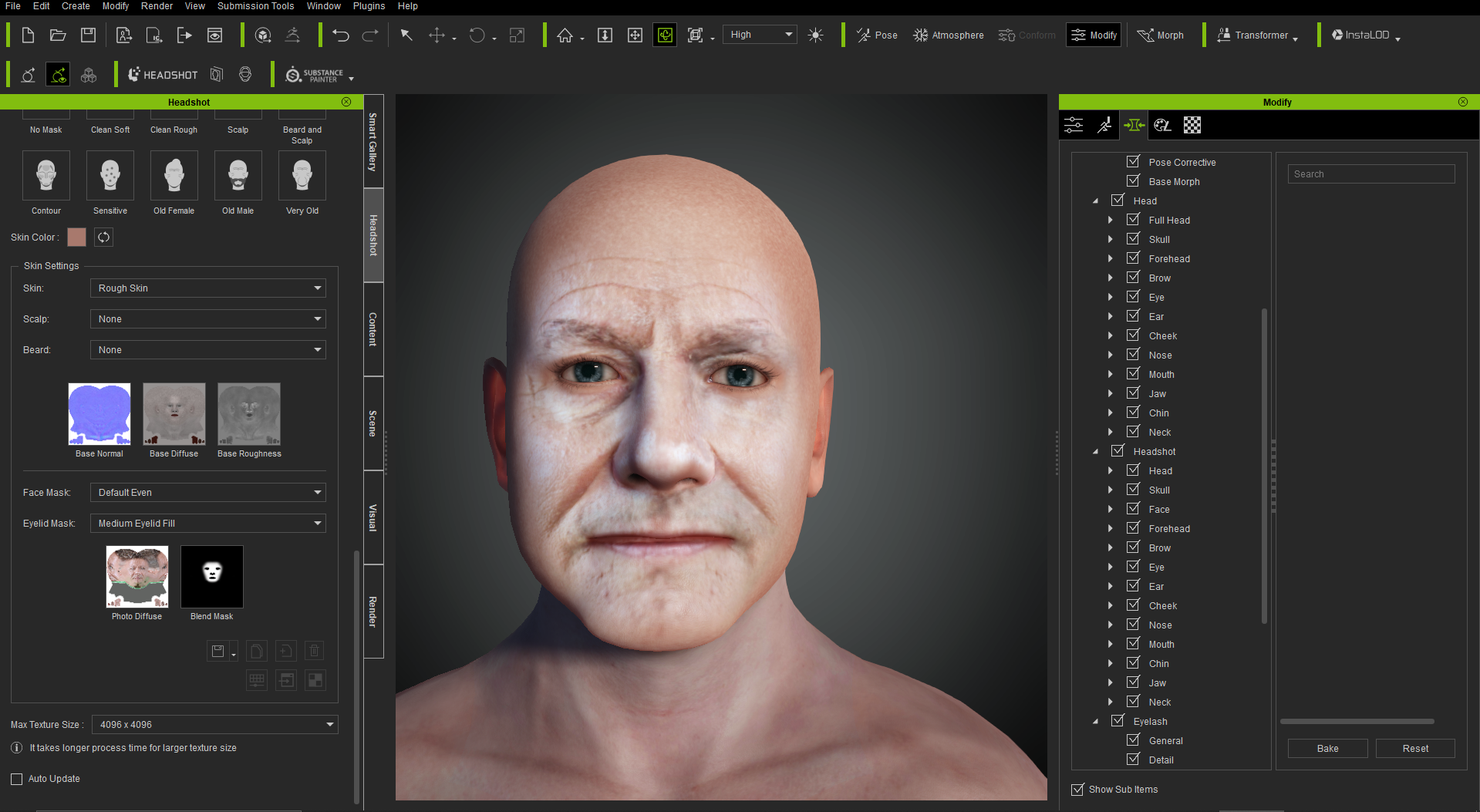Select the arrow selection tool
Viewport: 1480px width, 812px height.
pos(406,35)
